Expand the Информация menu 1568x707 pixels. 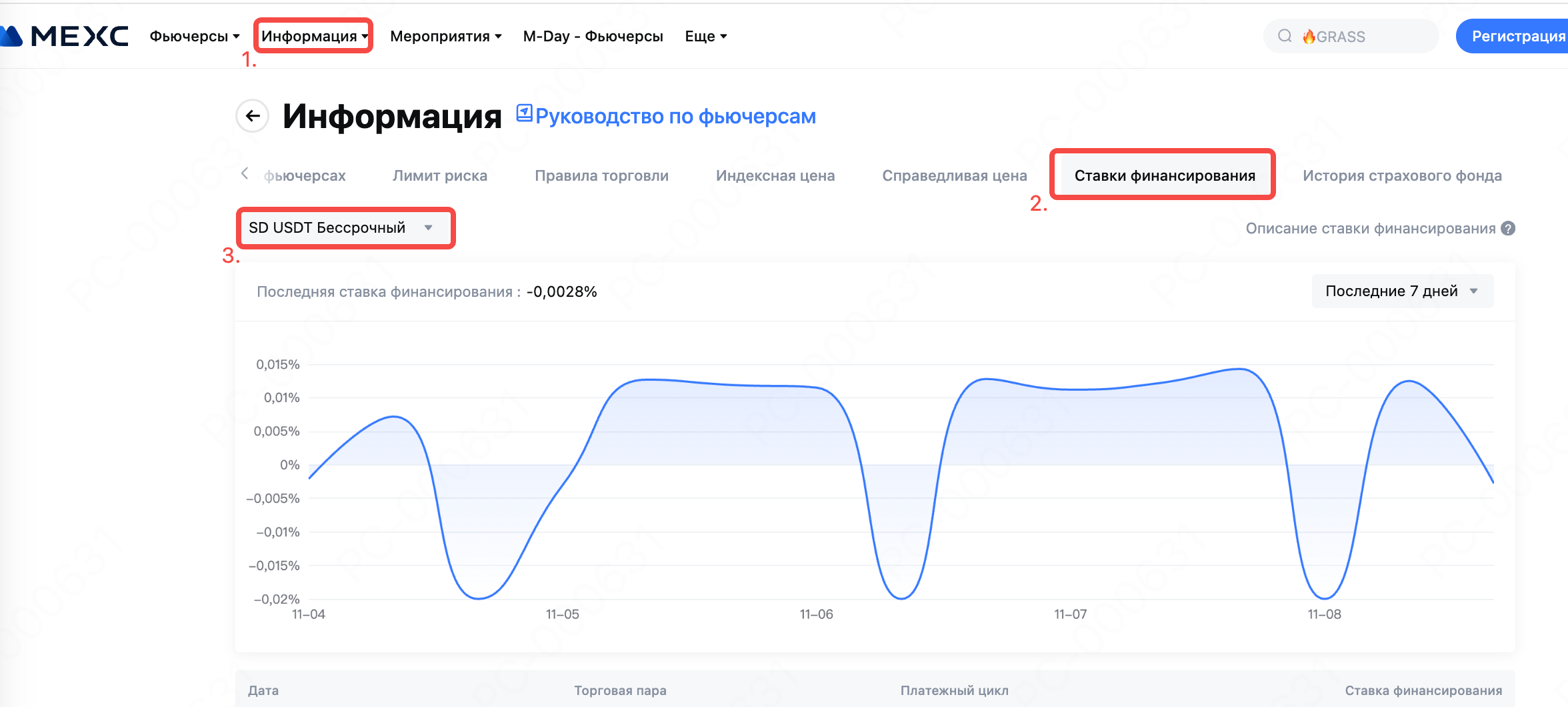pyautogui.click(x=313, y=36)
